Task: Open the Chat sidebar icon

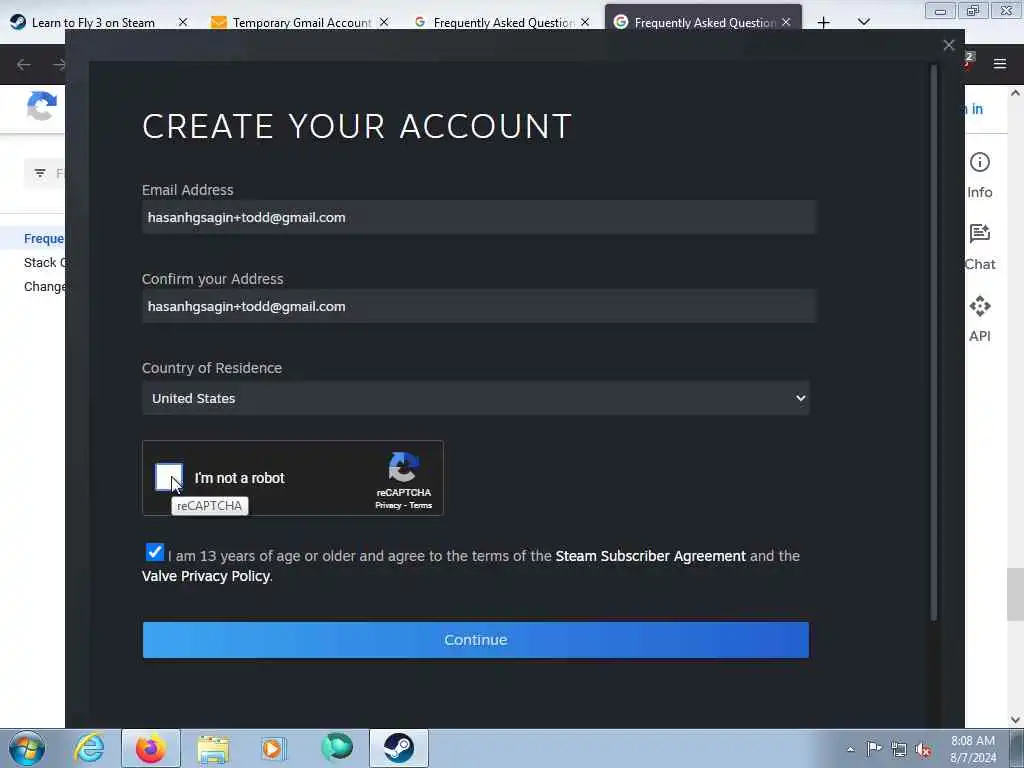Action: coord(980,234)
